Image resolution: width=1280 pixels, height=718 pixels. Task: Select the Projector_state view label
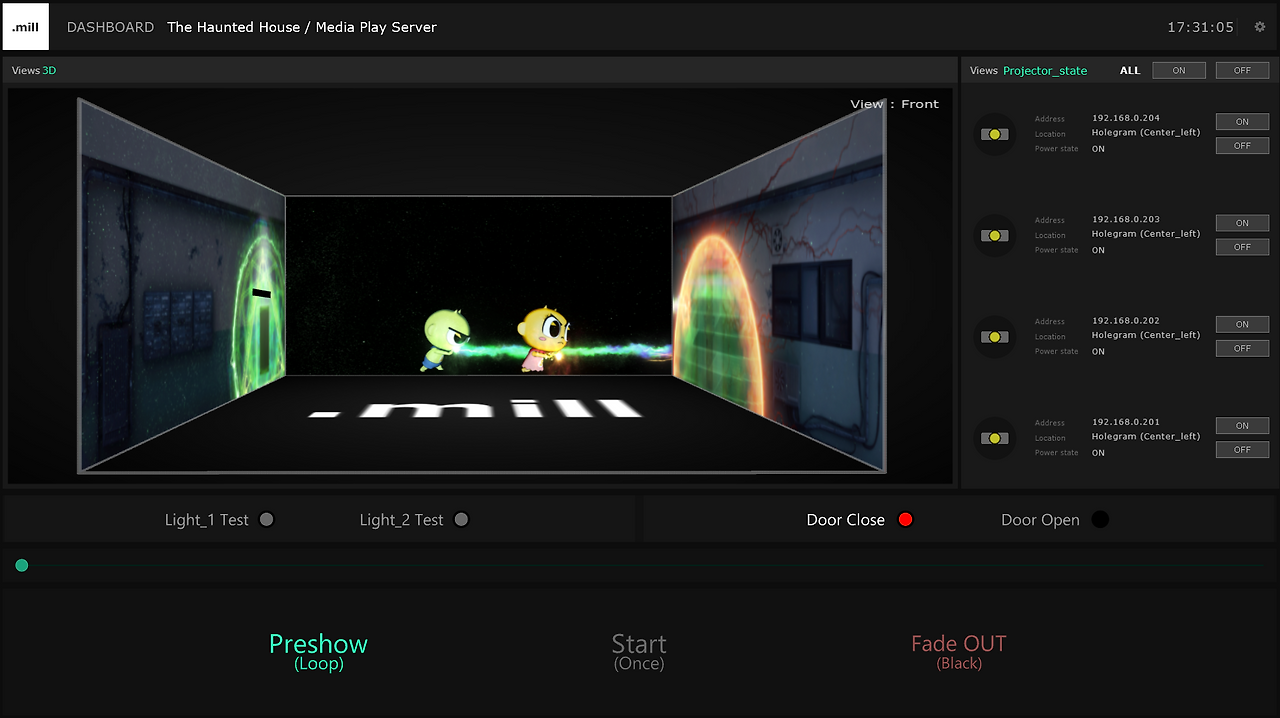(1045, 71)
